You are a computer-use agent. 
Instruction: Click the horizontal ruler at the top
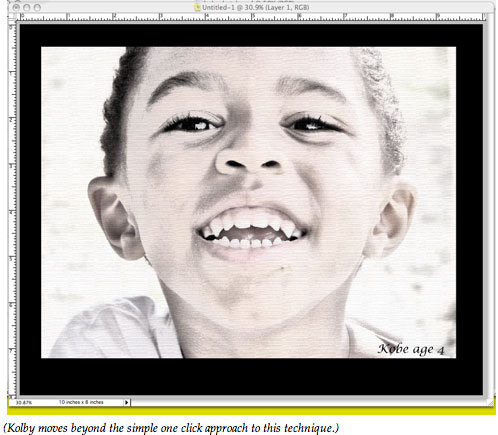click(251, 17)
